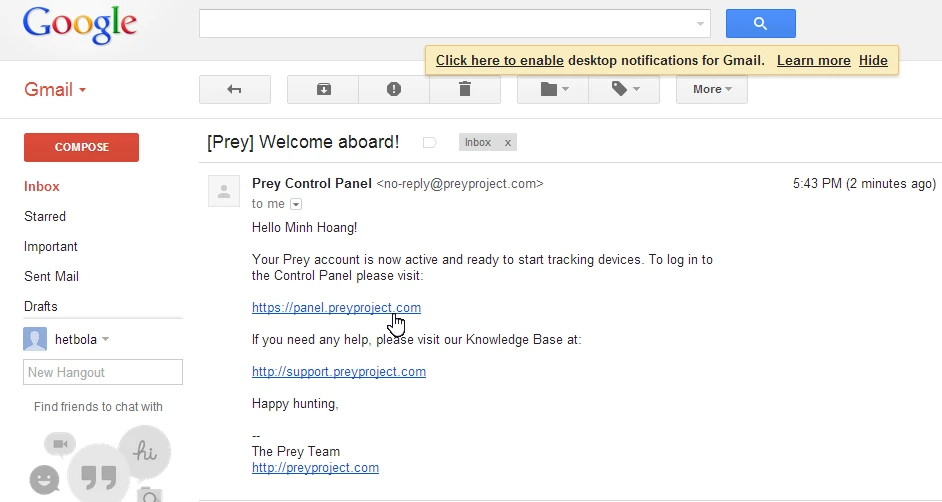Open the panel.preyproject.com link

(336, 308)
